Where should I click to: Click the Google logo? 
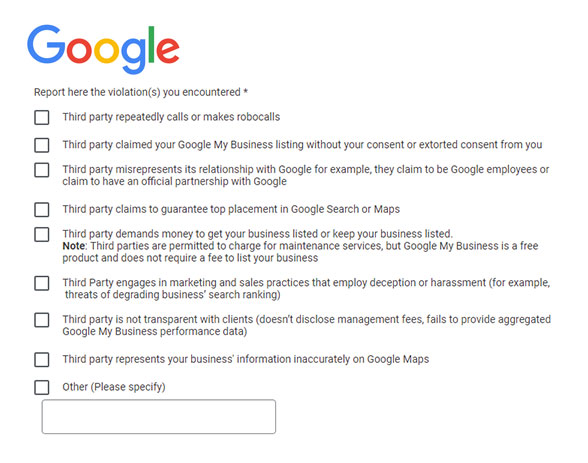pos(103,49)
